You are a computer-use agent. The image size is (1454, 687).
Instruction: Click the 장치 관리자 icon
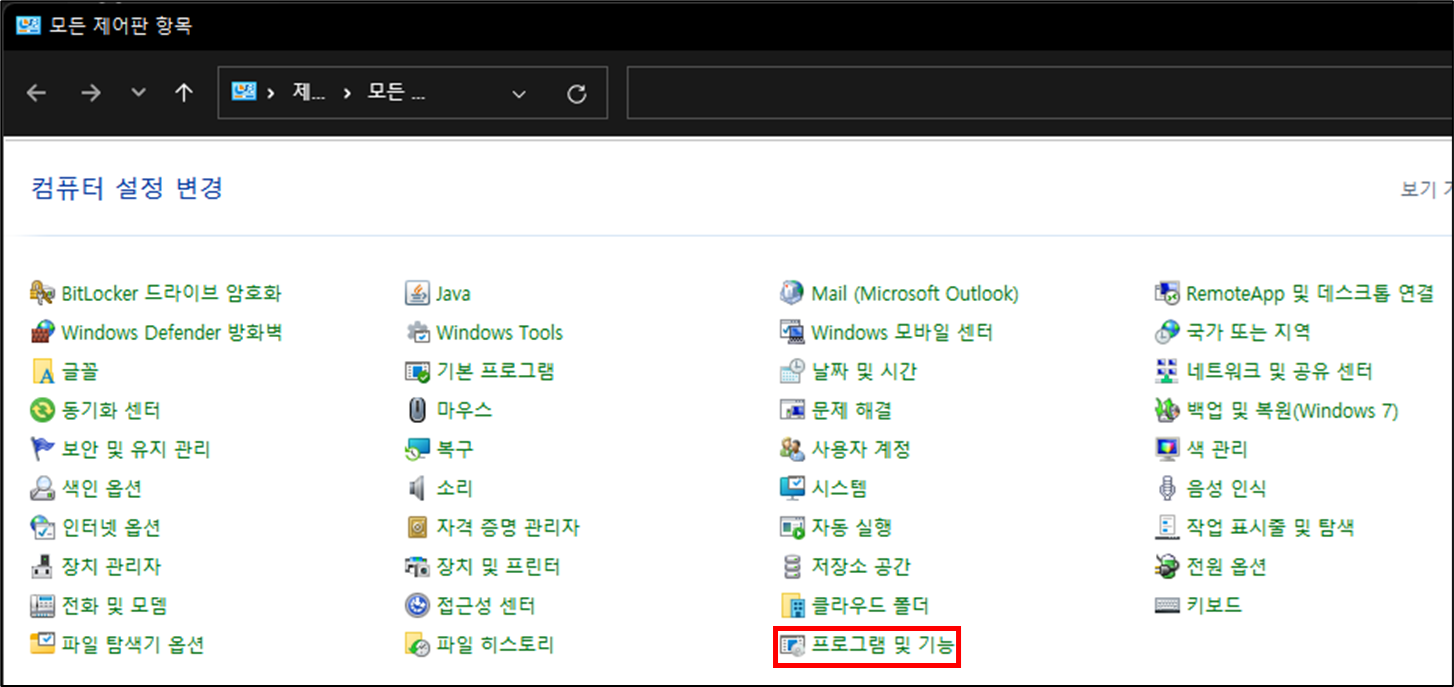coord(42,566)
